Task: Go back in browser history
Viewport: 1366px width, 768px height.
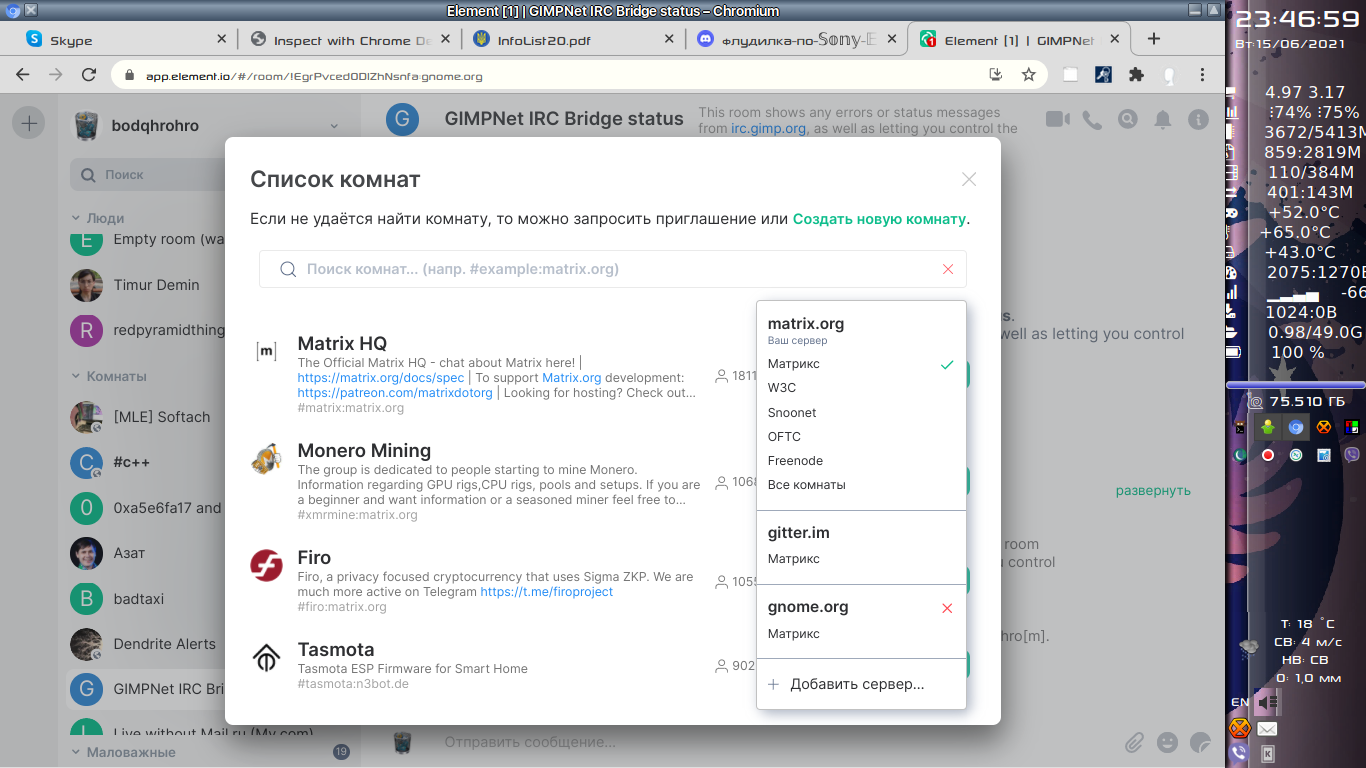Action: click(x=23, y=75)
